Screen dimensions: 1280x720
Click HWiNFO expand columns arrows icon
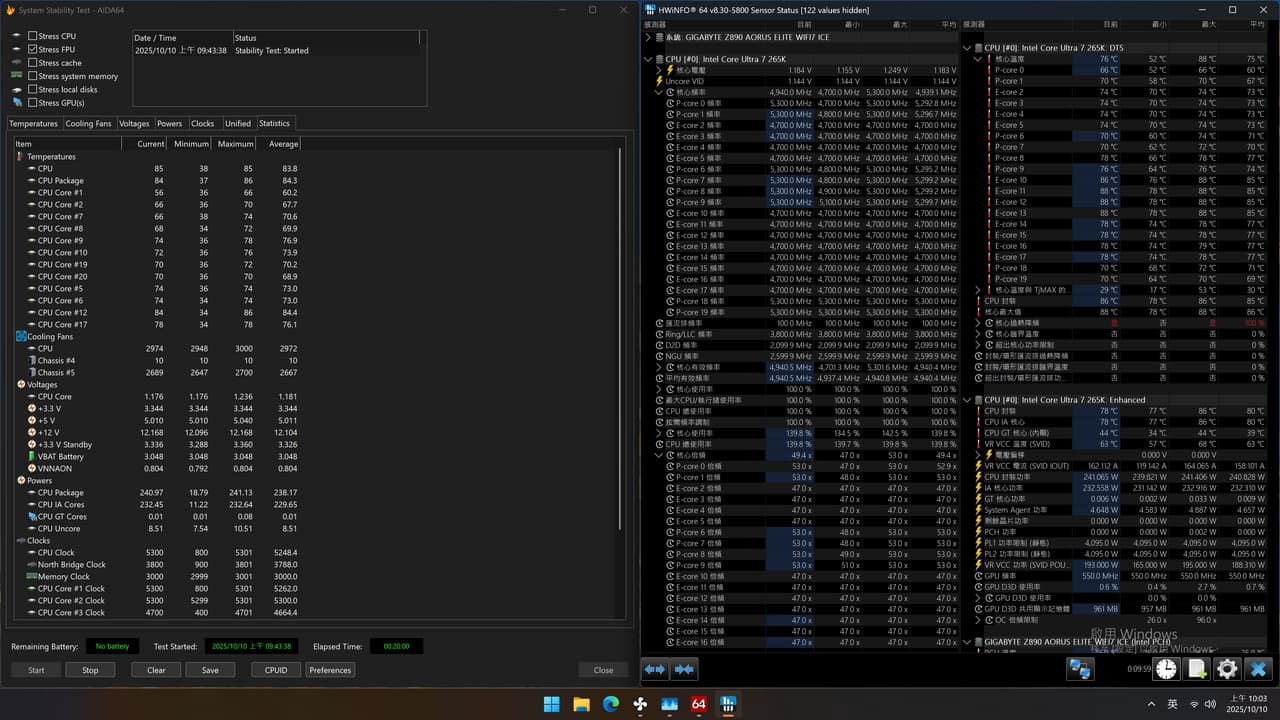[x=655, y=669]
